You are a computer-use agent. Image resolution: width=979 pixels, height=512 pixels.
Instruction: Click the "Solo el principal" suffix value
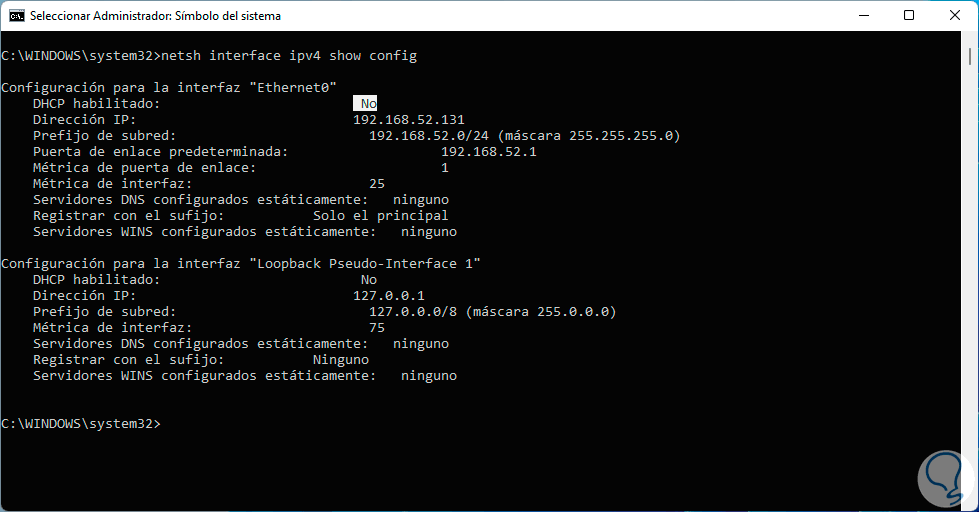click(x=380, y=216)
